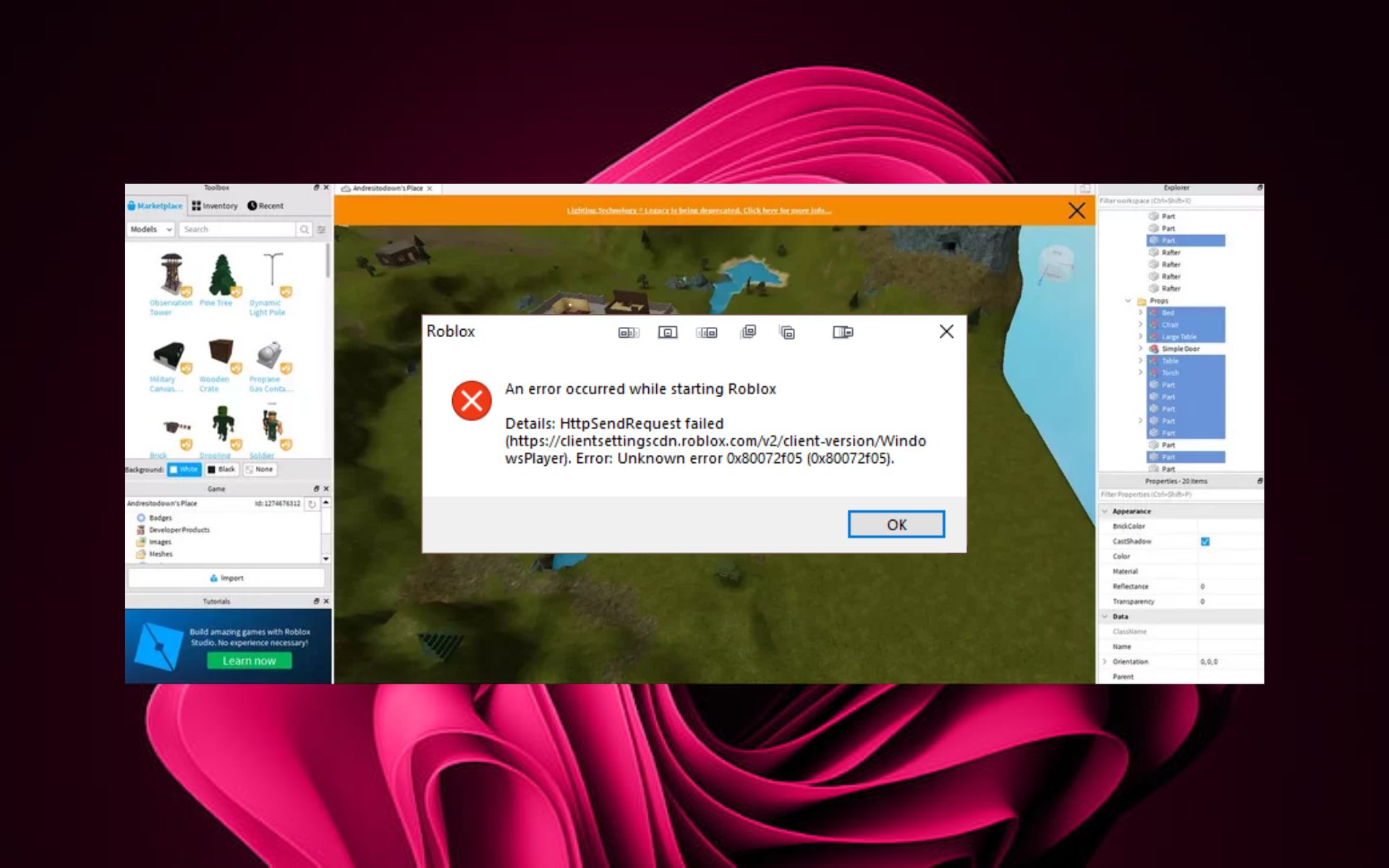Click the view selector cube in viewport
This screenshot has width=1389, height=868.
tap(1055, 263)
